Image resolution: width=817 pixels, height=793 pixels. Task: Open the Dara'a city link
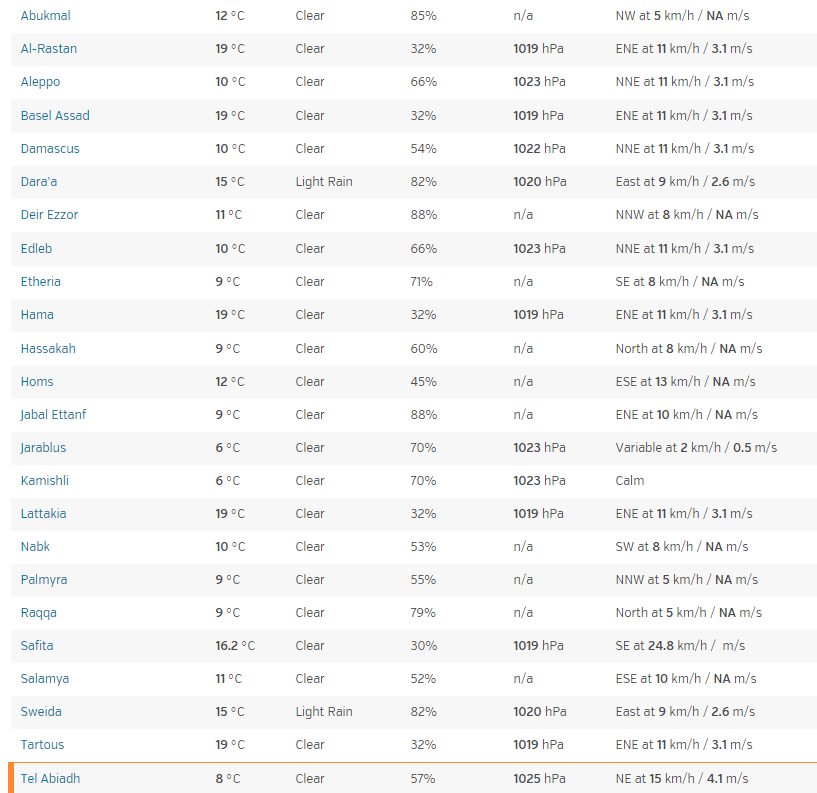point(39,181)
